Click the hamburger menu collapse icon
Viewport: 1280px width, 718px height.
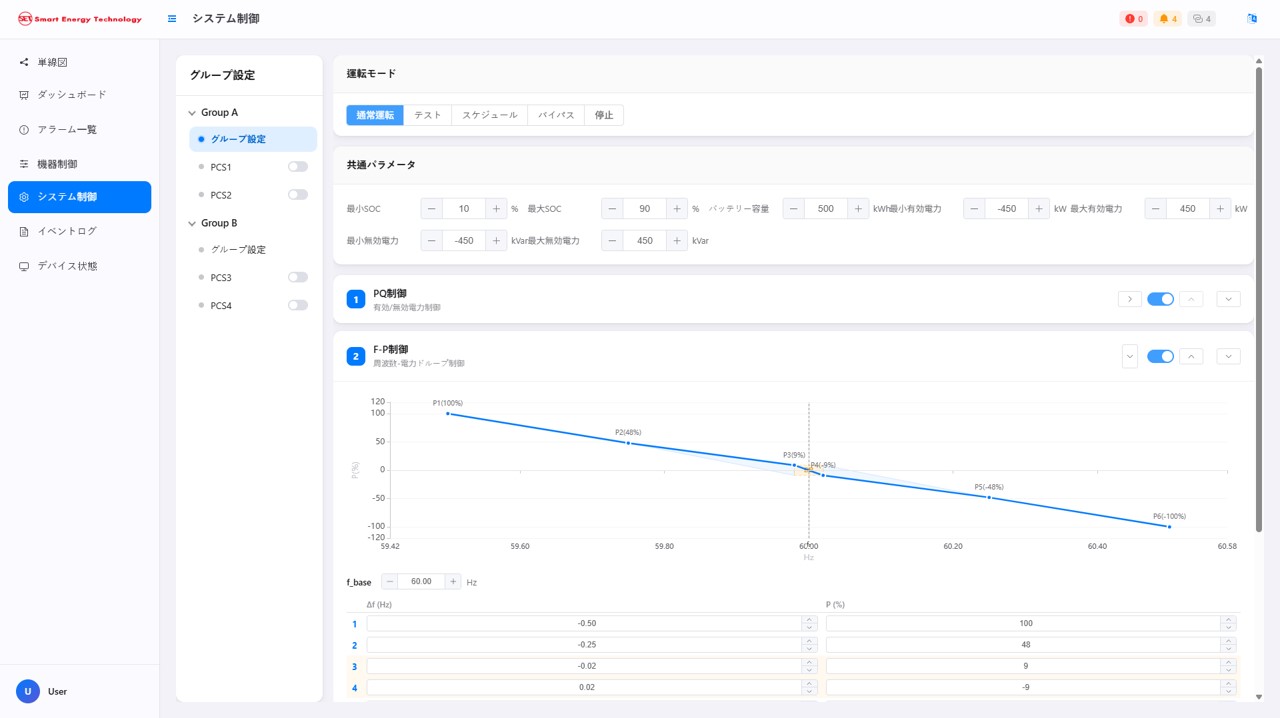tap(172, 19)
